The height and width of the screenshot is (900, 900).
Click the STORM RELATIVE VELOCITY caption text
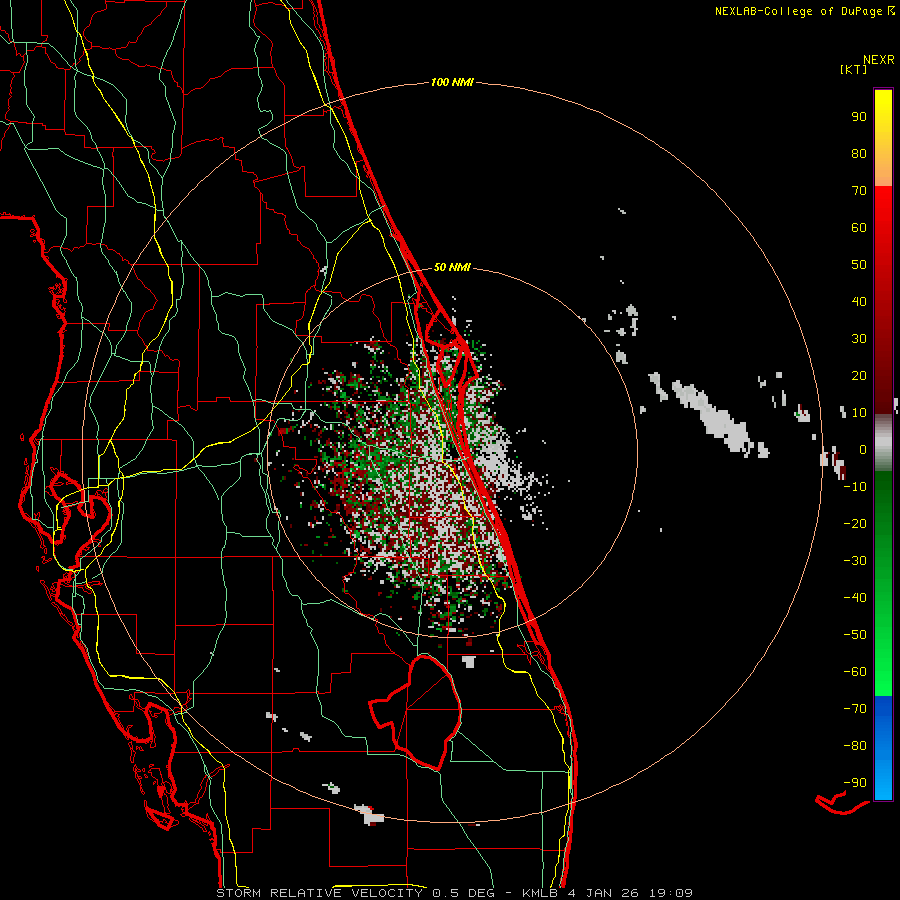tap(320, 893)
